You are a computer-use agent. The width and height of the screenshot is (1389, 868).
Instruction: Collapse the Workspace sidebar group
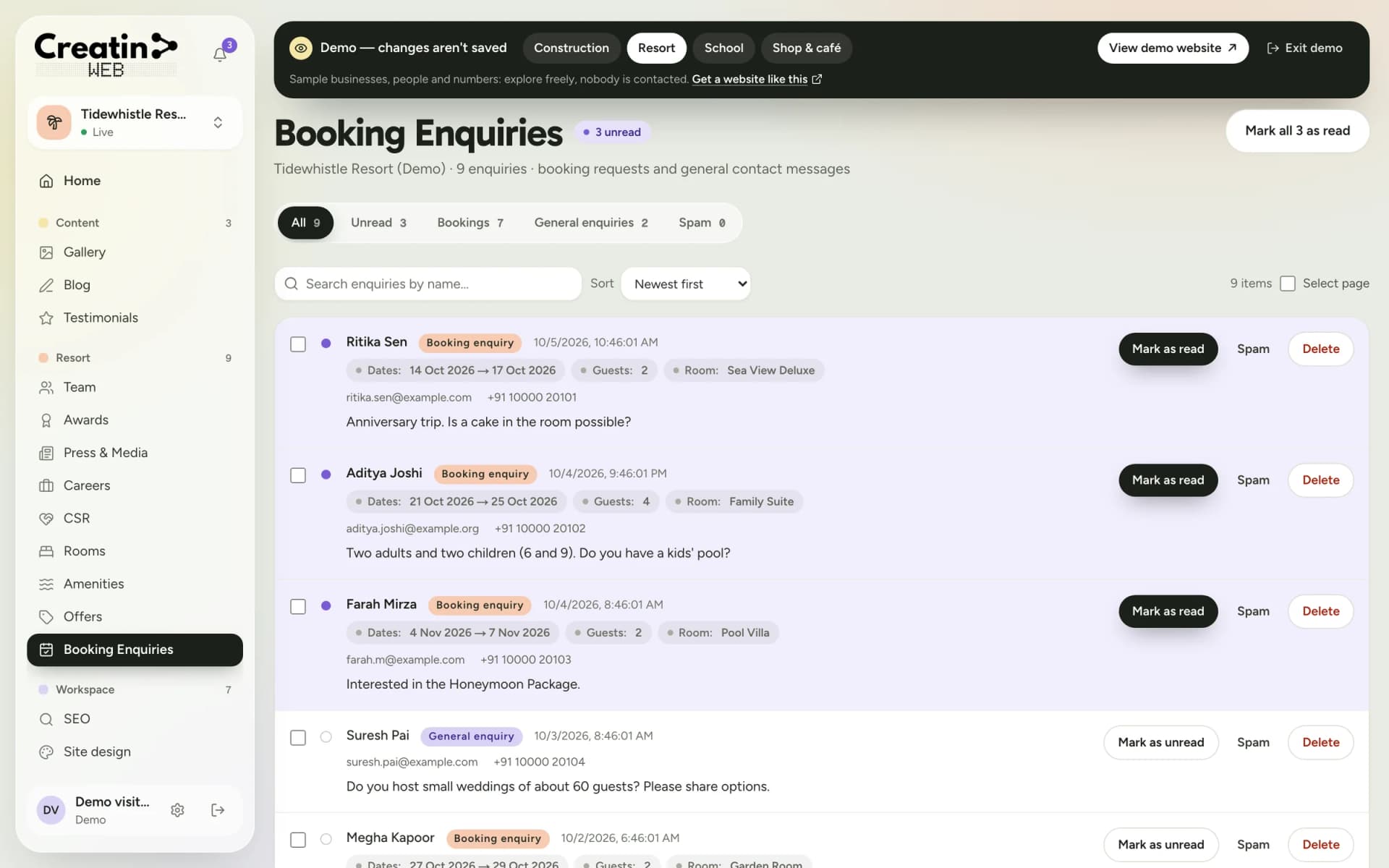click(135, 690)
